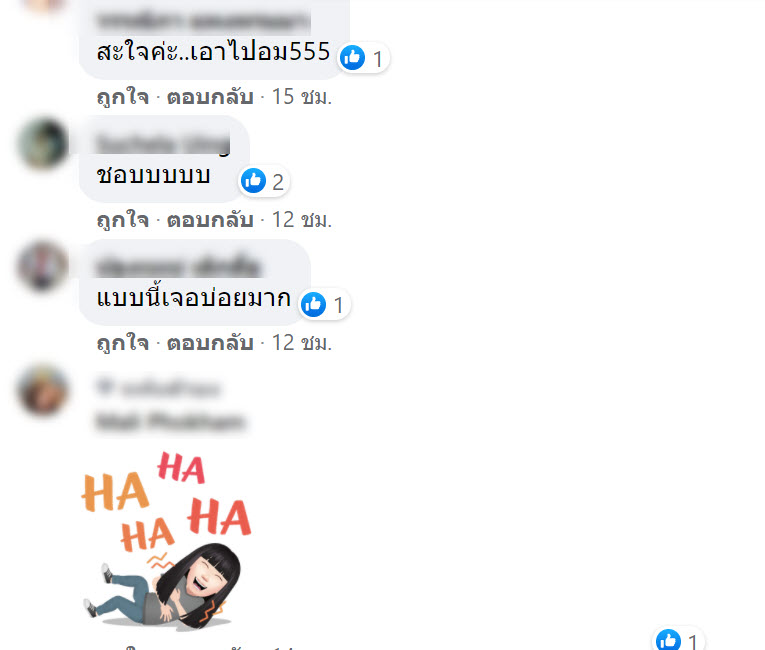
Task: Open avatar of the แบบนี้เจอบ่อยมาก commenter
Action: pyautogui.click(x=42, y=267)
